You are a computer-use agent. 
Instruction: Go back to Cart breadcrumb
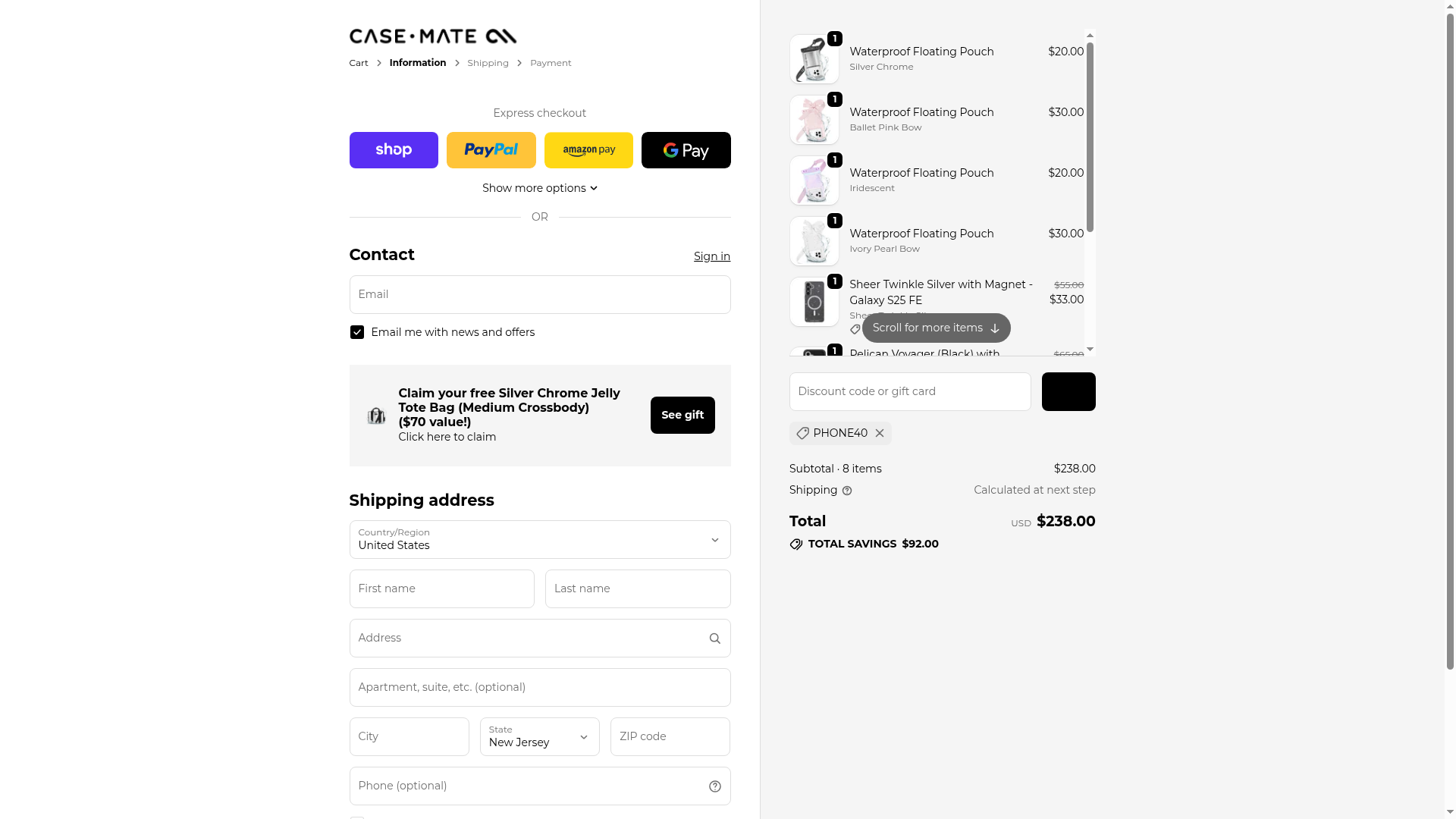pyautogui.click(x=359, y=63)
